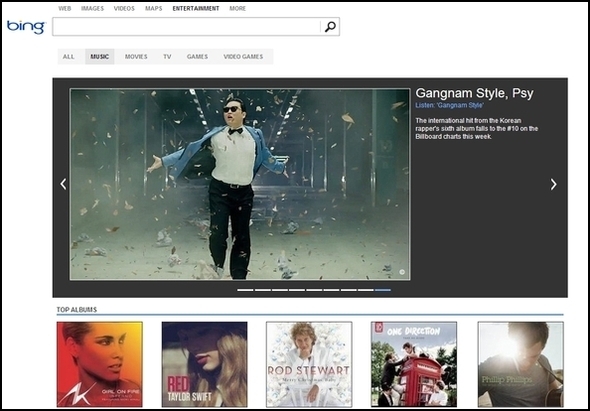Click the Billboard charts description text

pos(476,128)
